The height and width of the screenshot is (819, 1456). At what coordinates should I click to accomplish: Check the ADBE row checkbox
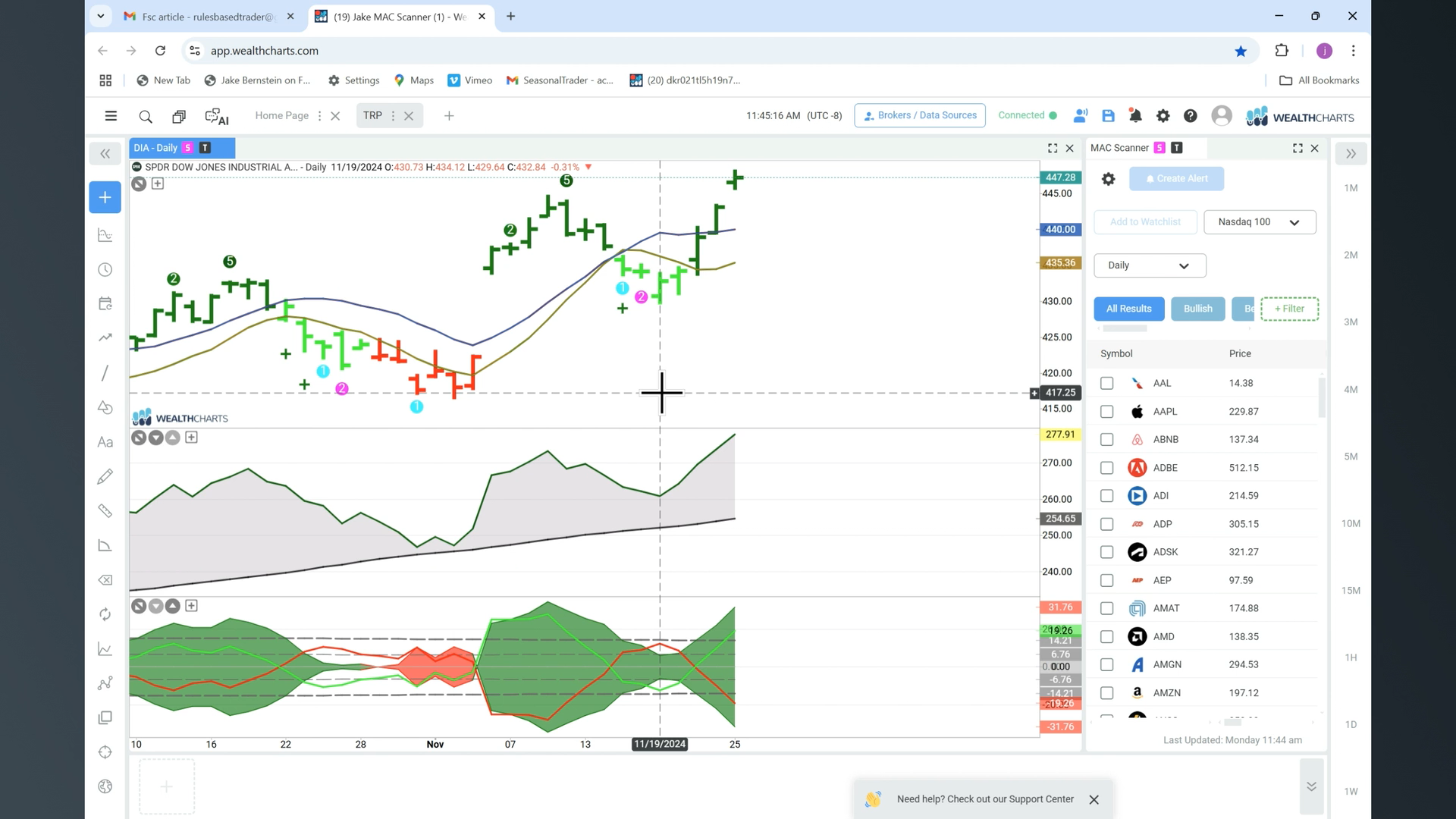[x=1106, y=468]
